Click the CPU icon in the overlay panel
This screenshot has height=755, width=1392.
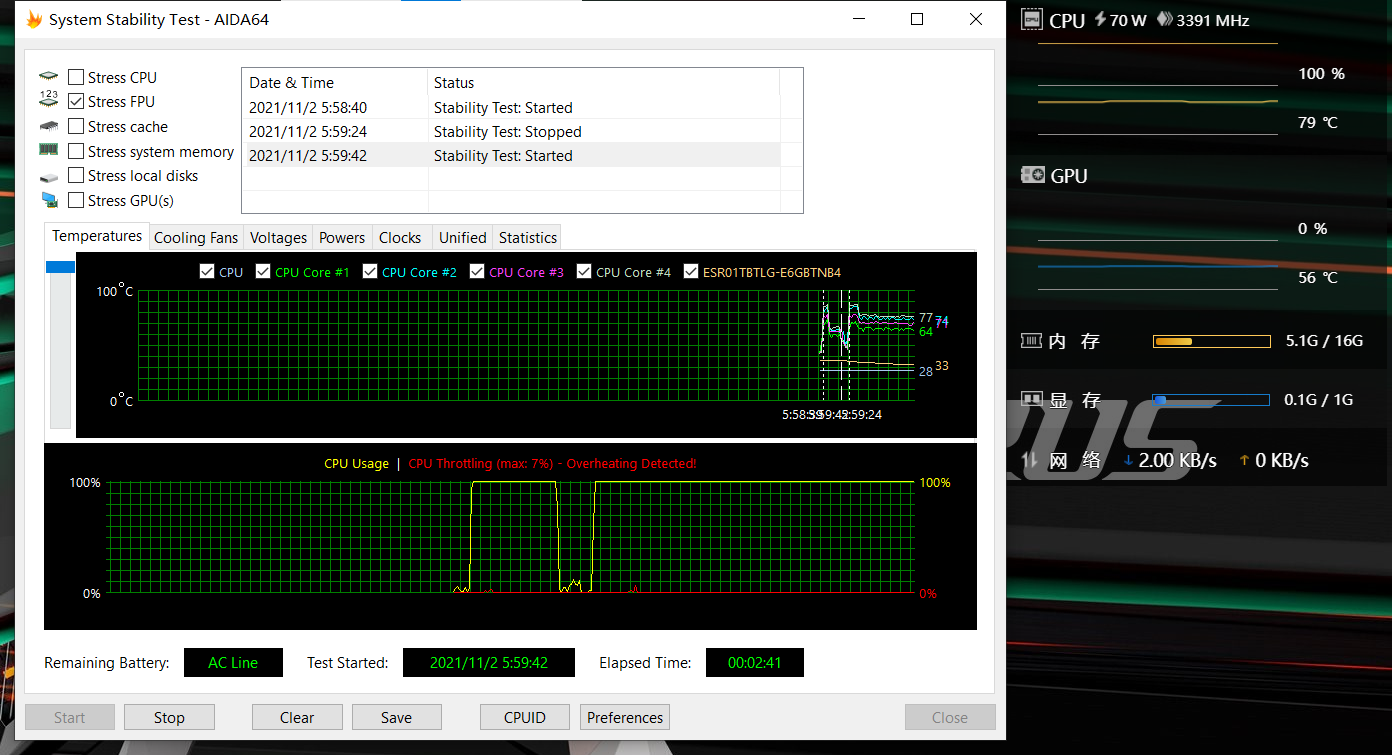click(x=1032, y=20)
